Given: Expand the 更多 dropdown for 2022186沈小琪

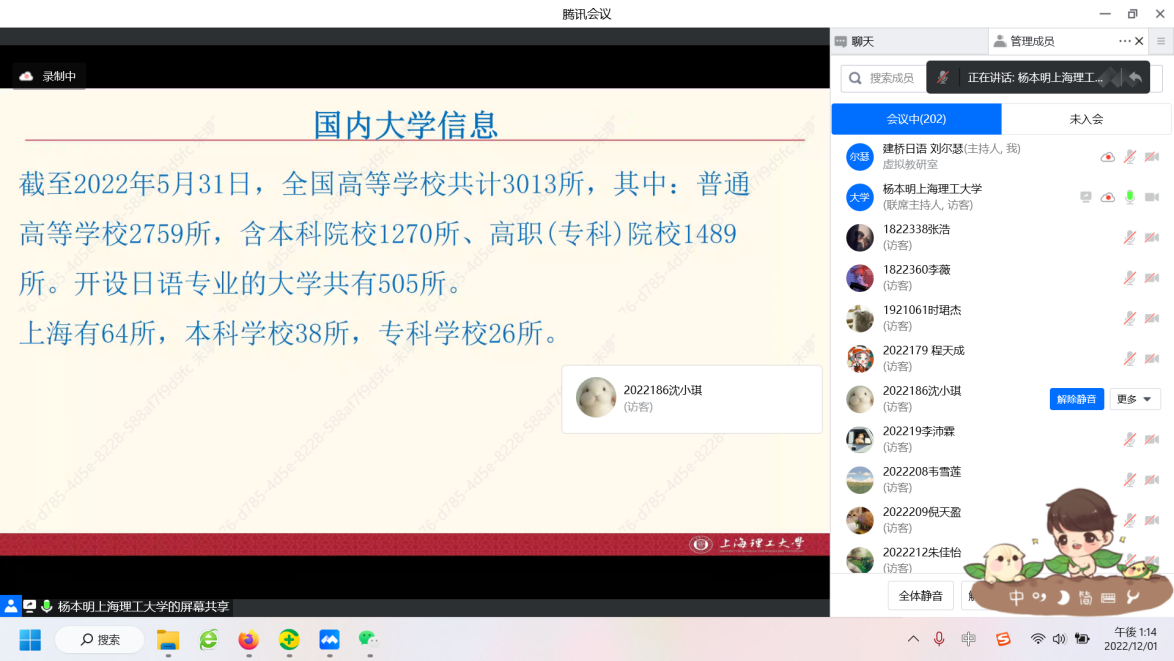Looking at the screenshot, I should coord(1135,399).
